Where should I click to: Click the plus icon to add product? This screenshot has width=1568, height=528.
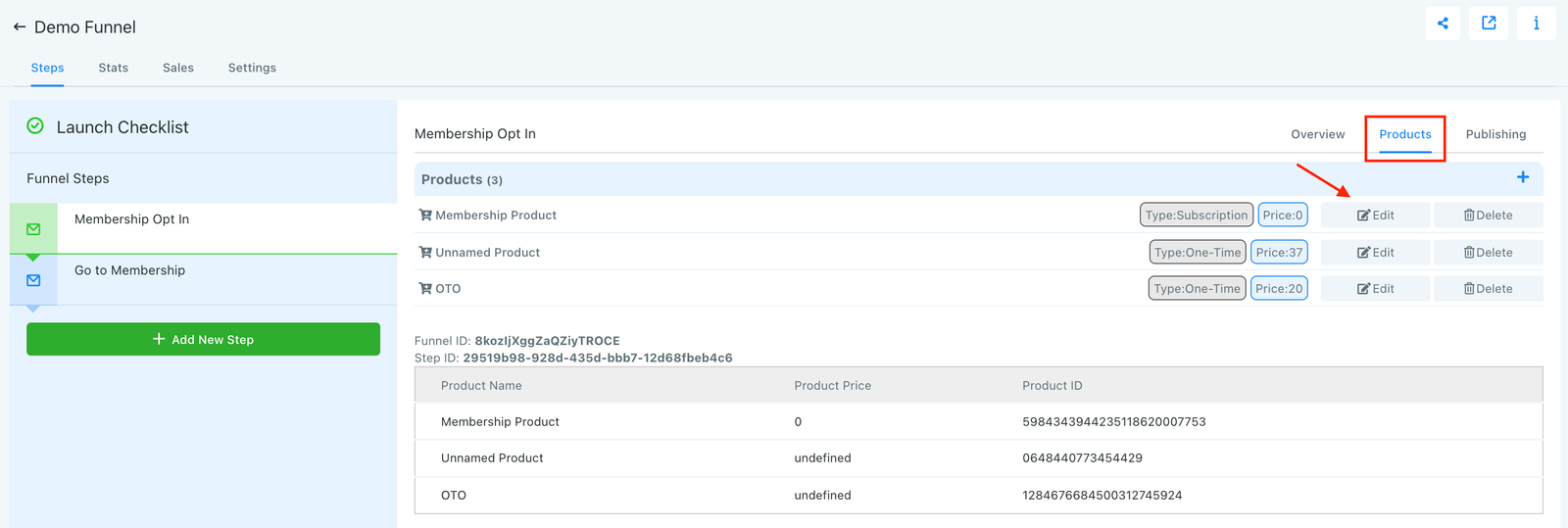point(1523,177)
